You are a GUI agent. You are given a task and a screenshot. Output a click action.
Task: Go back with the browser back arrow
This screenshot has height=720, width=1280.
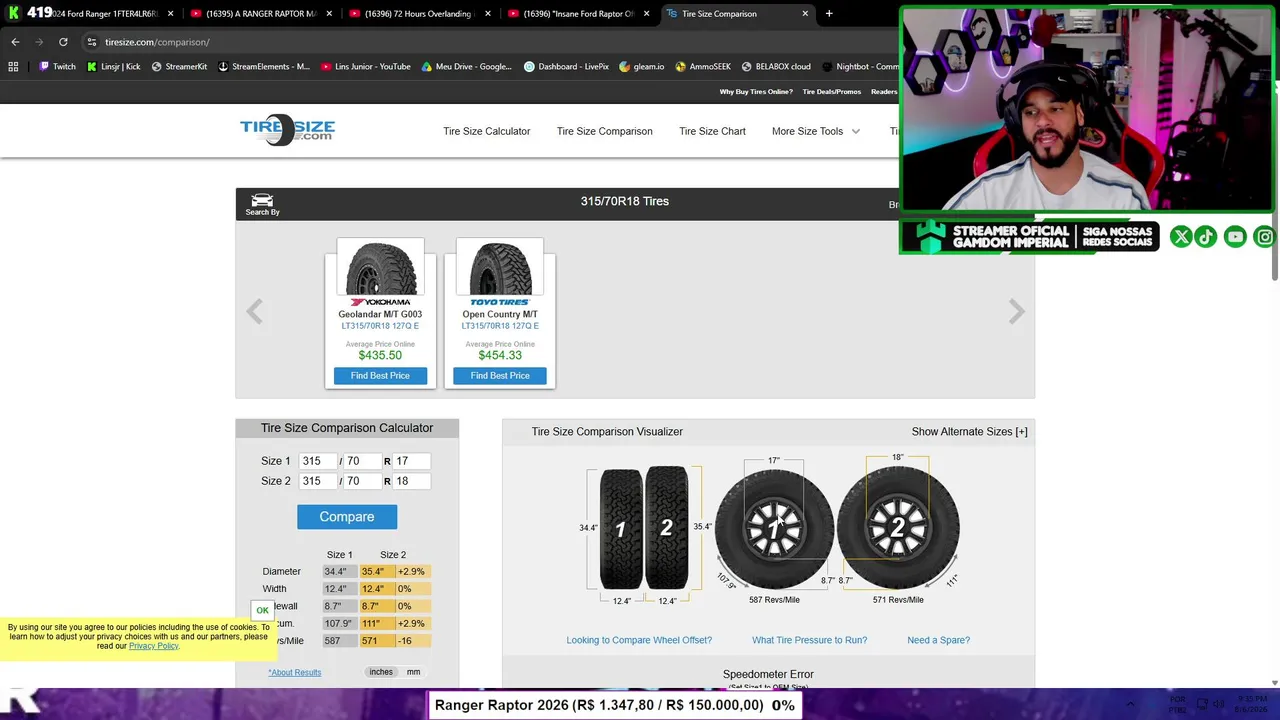(x=15, y=42)
